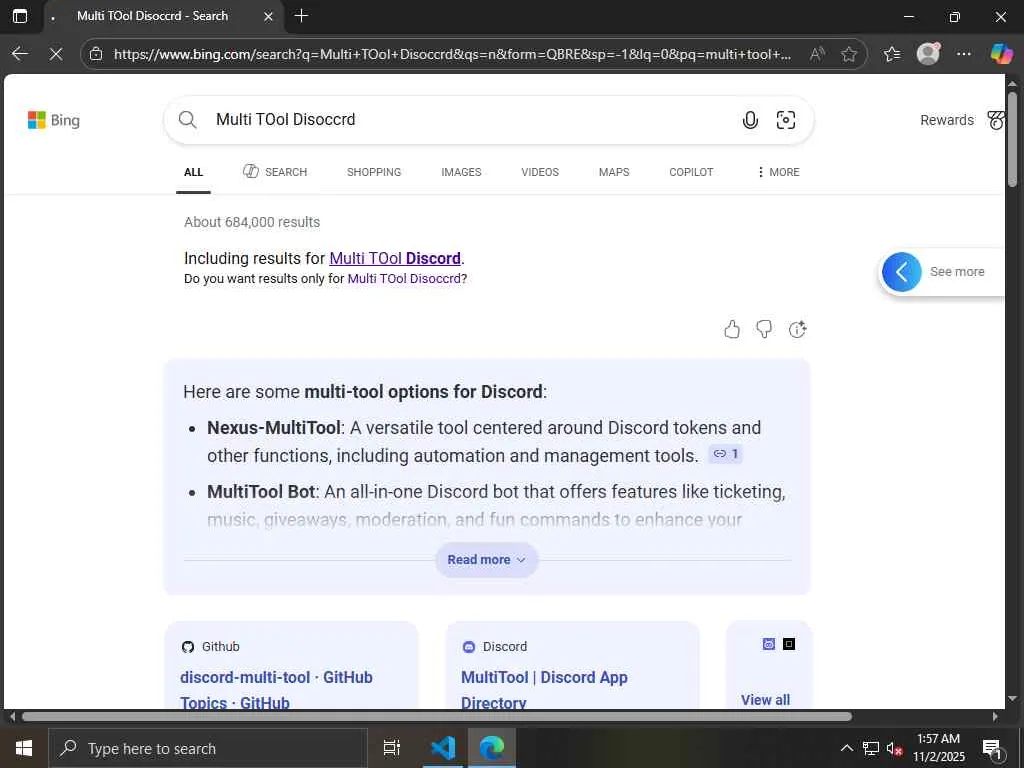Click the Rewards label
This screenshot has height=768, width=1024.
point(947,120)
